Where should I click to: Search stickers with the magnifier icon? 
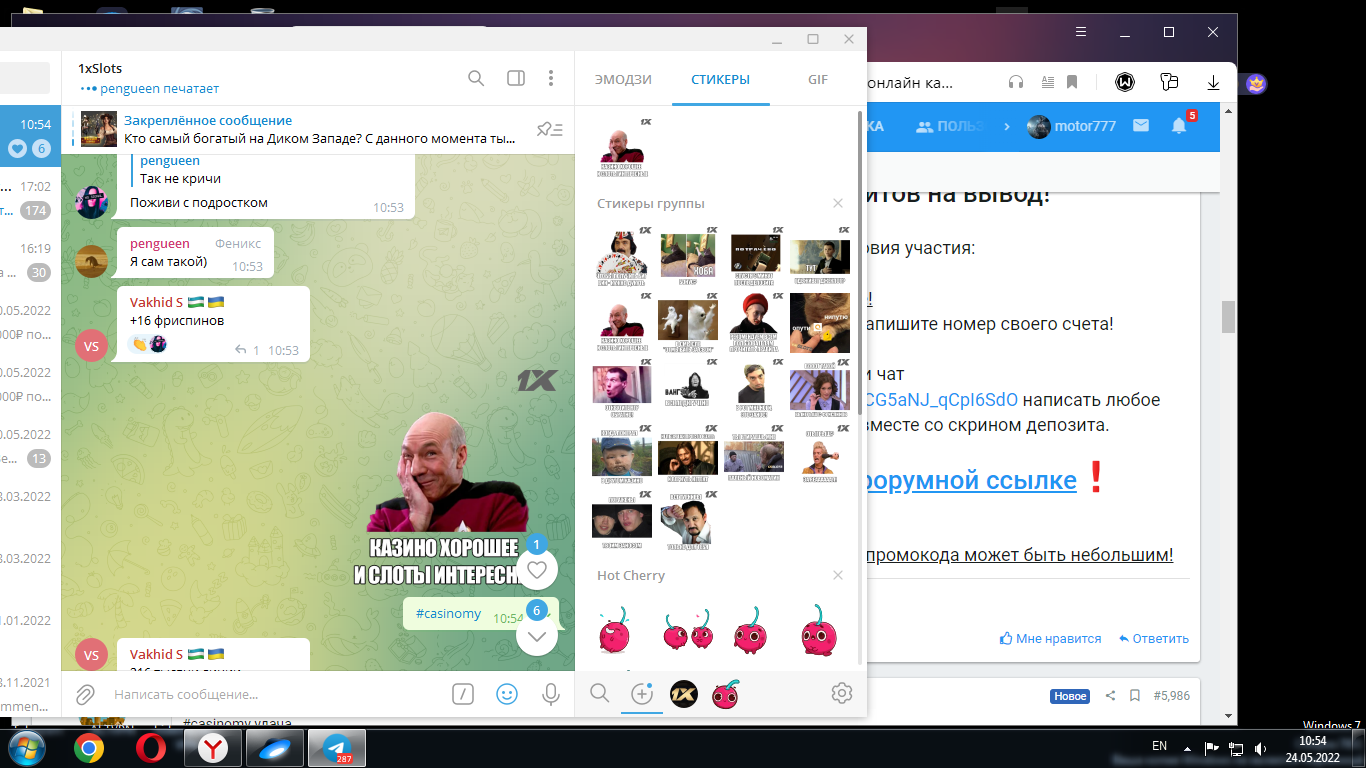pos(599,693)
